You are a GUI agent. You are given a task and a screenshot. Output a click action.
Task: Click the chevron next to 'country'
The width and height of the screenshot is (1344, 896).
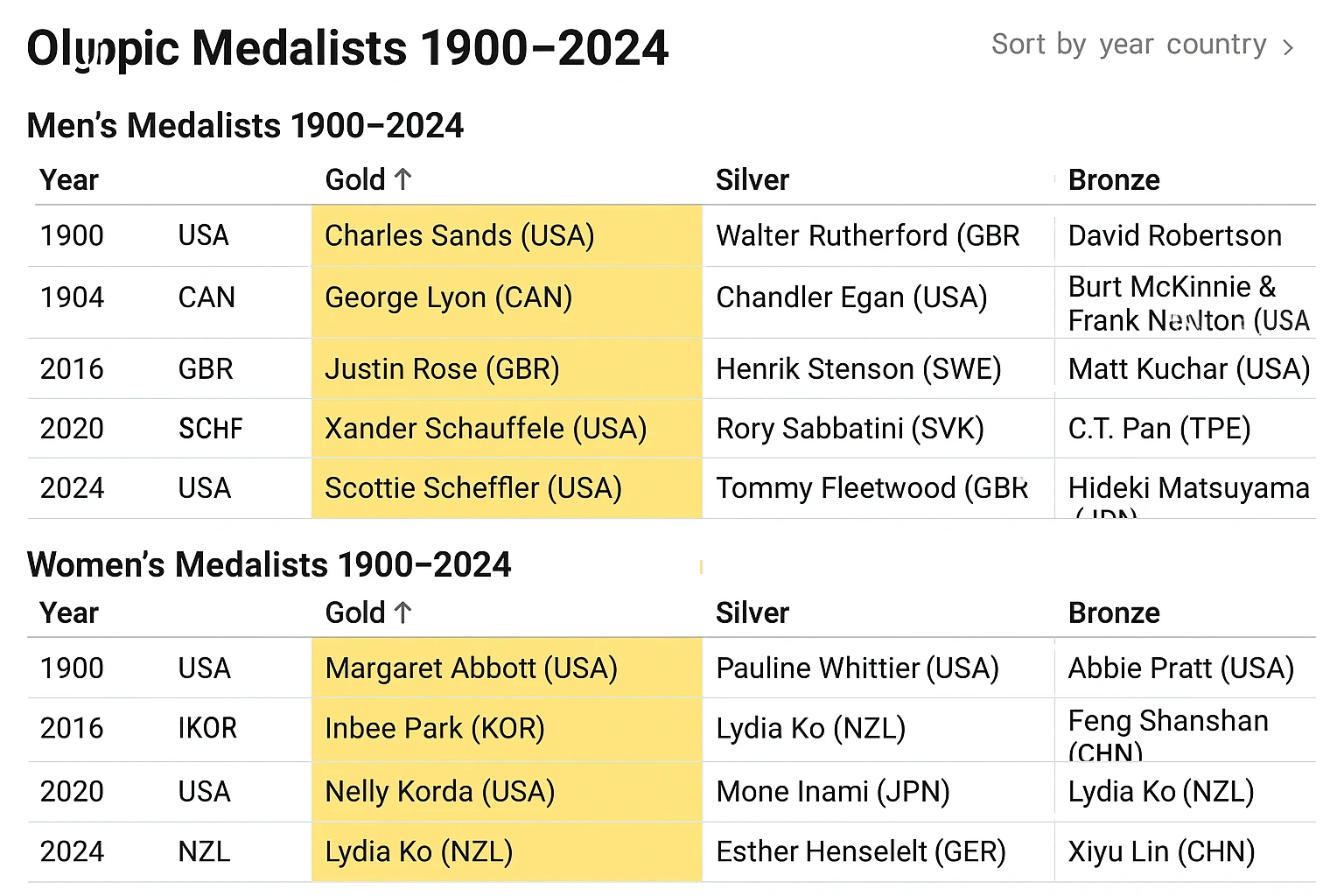1289,48
